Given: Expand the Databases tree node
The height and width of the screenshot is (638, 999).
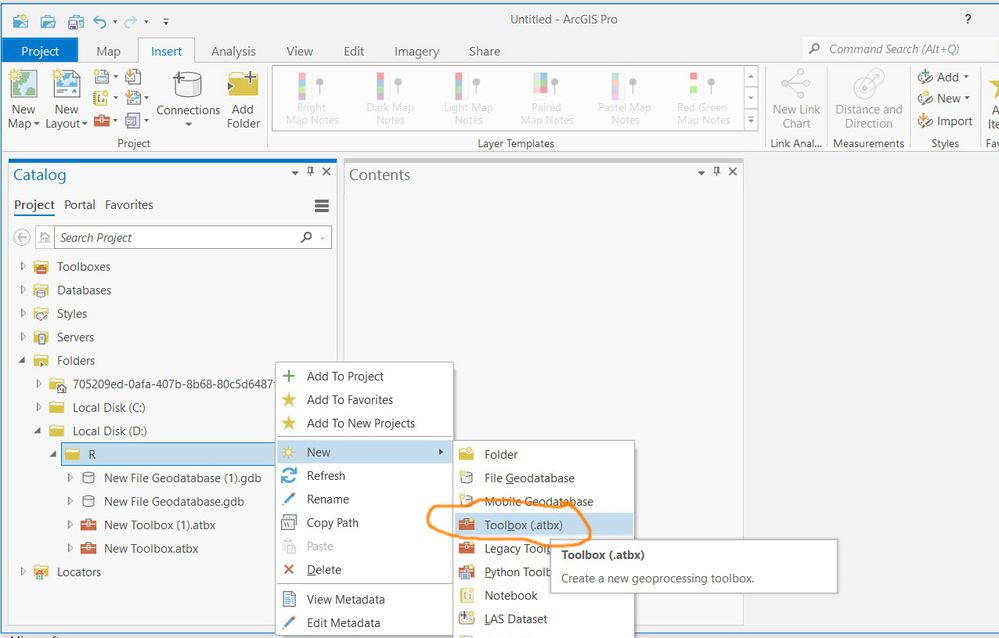Looking at the screenshot, I should click(x=23, y=289).
